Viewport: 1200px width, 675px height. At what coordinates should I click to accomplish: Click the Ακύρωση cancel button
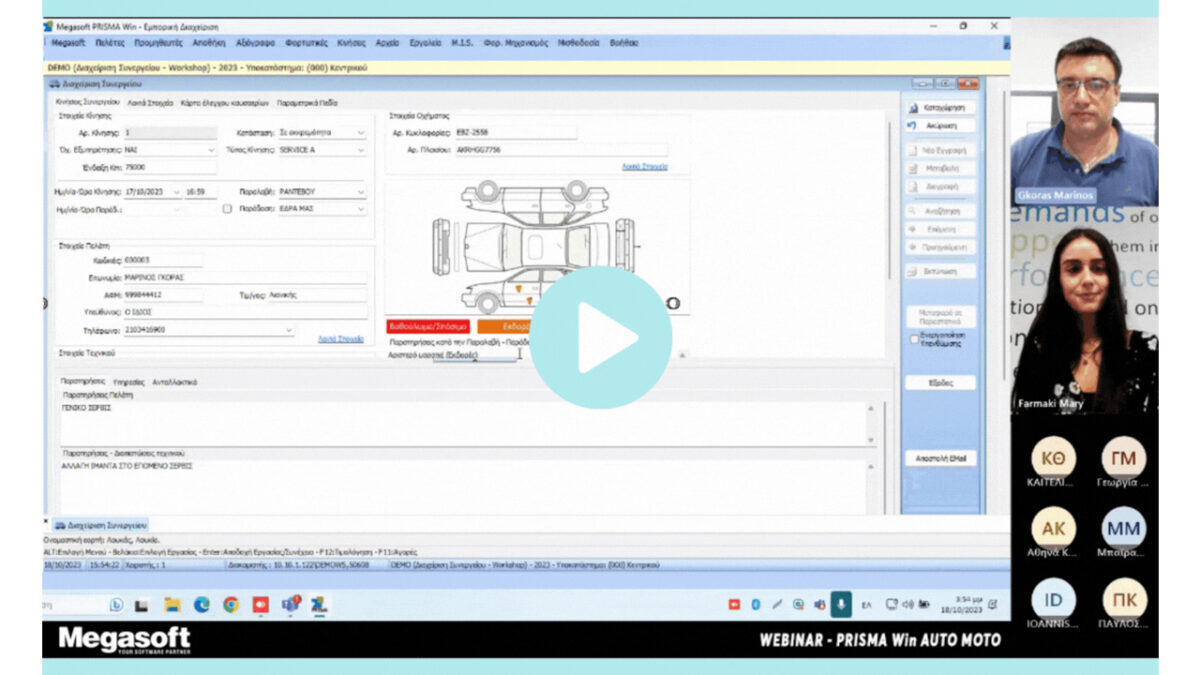pos(940,126)
